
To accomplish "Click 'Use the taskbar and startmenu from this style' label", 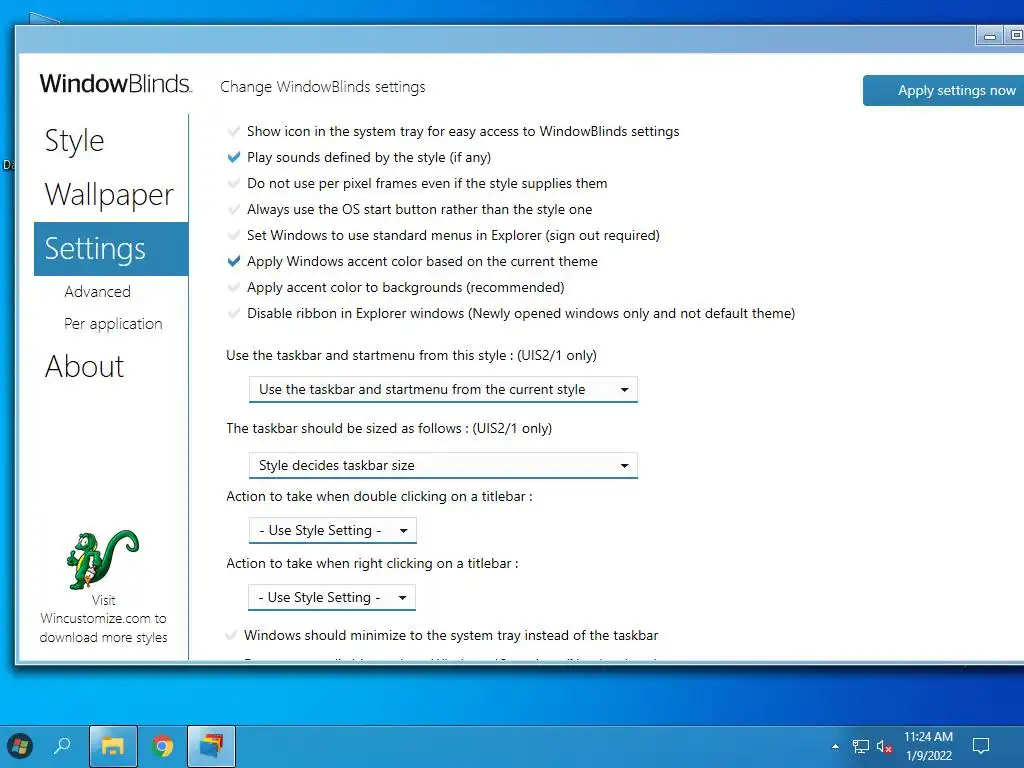I will tap(411, 355).
